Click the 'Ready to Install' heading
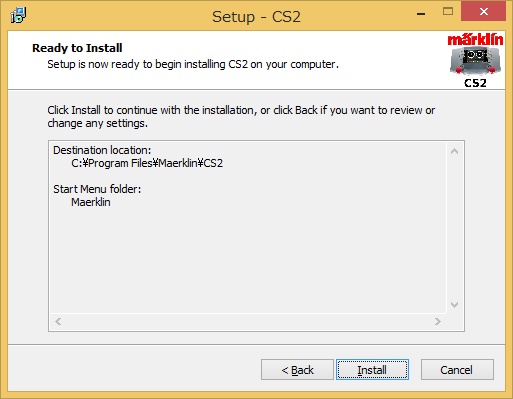513x399 pixels. tap(77, 48)
